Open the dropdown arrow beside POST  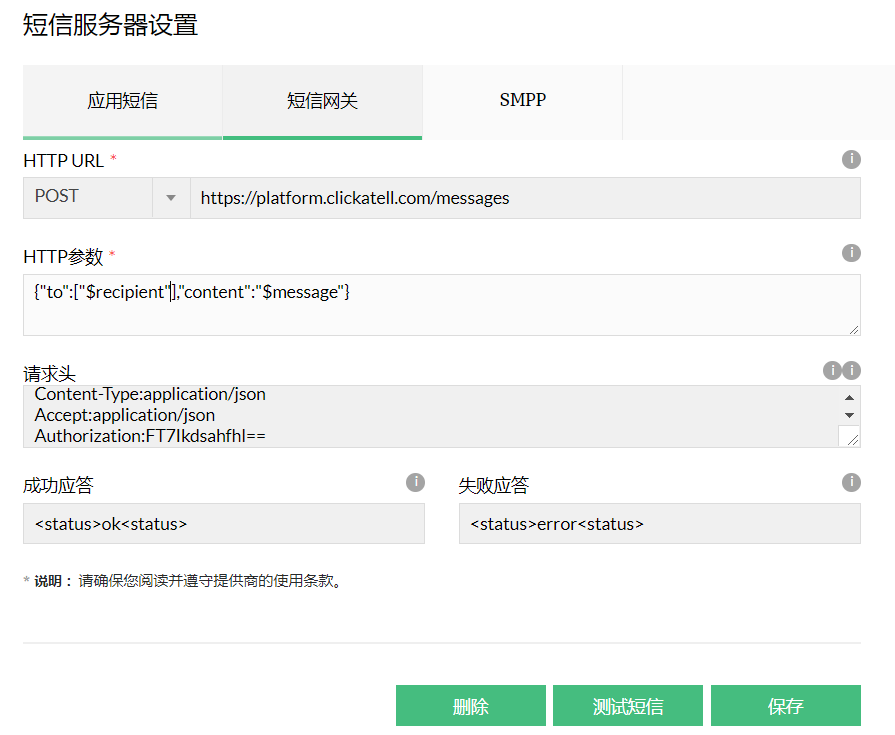171,198
